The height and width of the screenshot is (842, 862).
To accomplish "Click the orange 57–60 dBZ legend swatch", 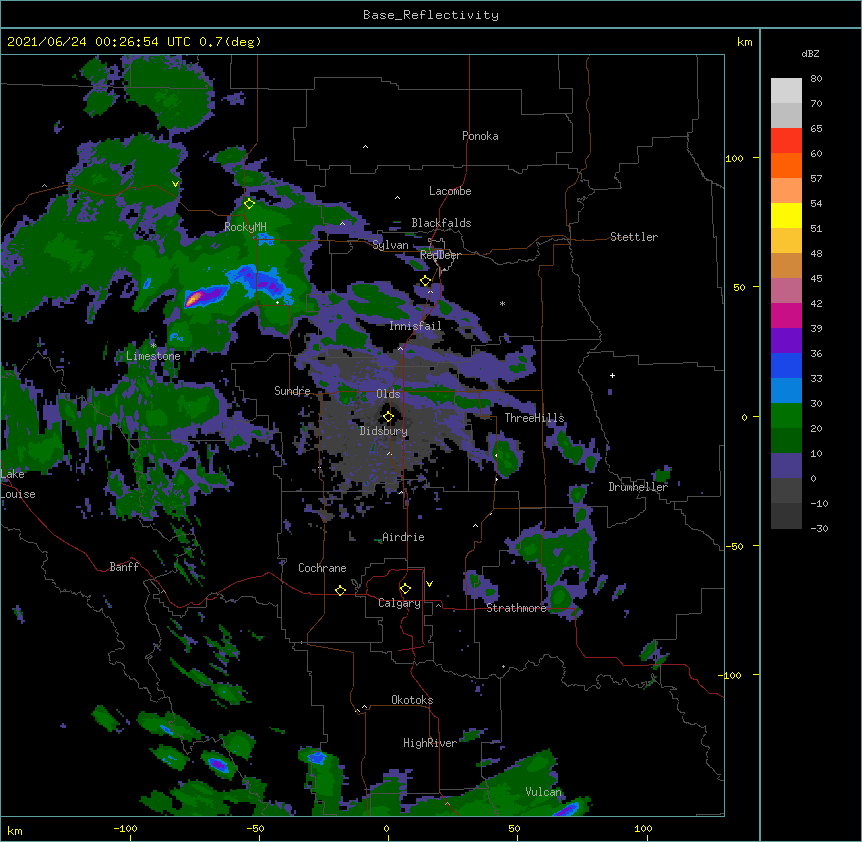I will (786, 165).
